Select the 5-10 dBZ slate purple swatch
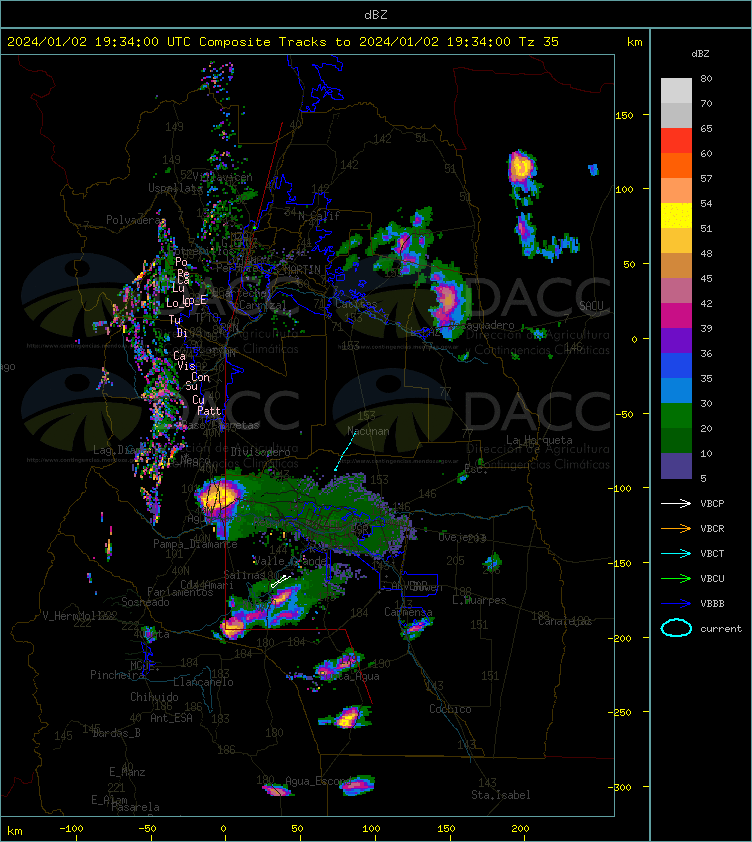 pyautogui.click(x=676, y=466)
